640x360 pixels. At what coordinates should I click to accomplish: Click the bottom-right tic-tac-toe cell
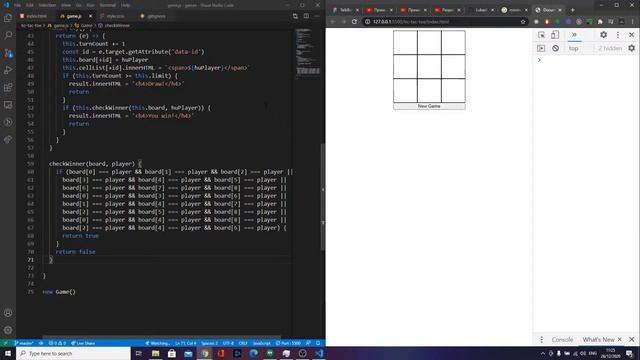tap(453, 90)
